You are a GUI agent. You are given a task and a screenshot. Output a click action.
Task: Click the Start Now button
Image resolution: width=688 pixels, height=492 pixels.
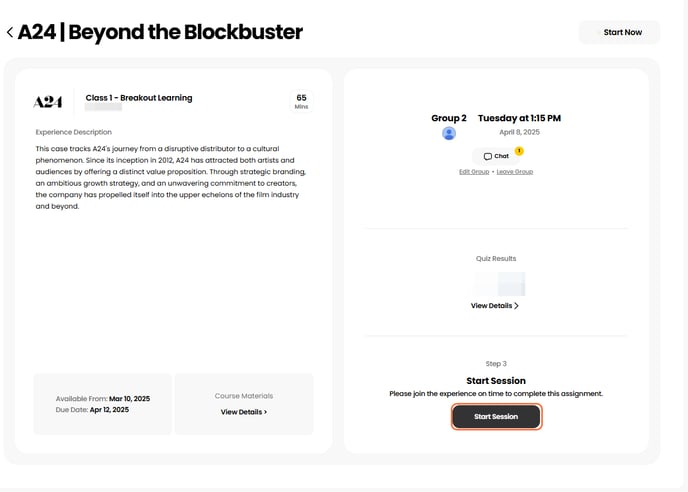coord(622,32)
